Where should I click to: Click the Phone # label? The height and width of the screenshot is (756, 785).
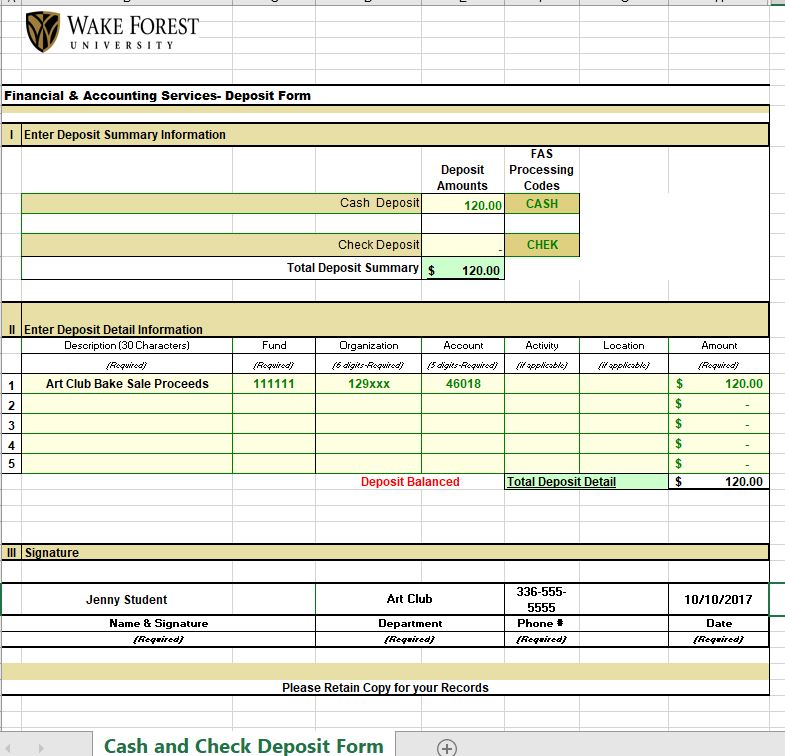click(540, 623)
